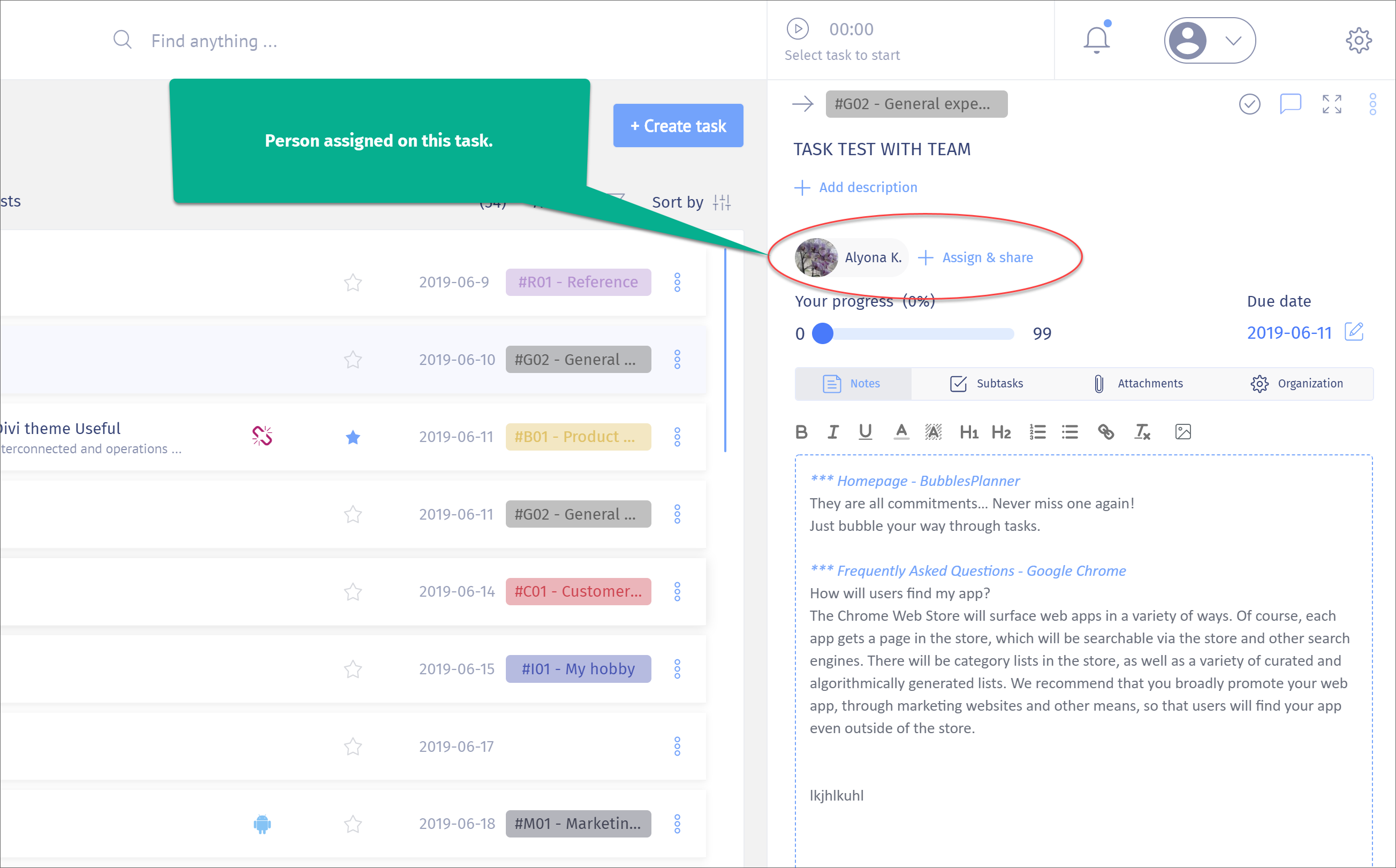The height and width of the screenshot is (868, 1396).
Task: Click the #G02 - General expe... project tag
Action: click(x=916, y=104)
